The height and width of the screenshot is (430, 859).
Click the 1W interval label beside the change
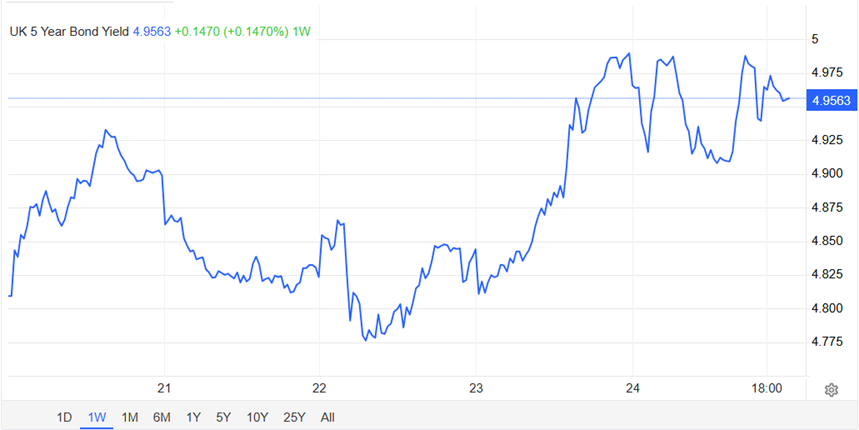[301, 32]
